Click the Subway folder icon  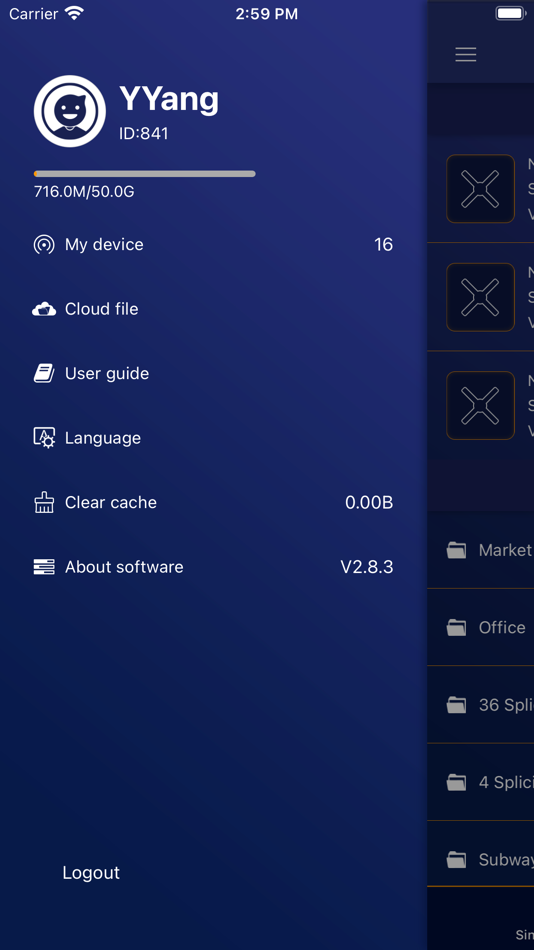[456, 860]
